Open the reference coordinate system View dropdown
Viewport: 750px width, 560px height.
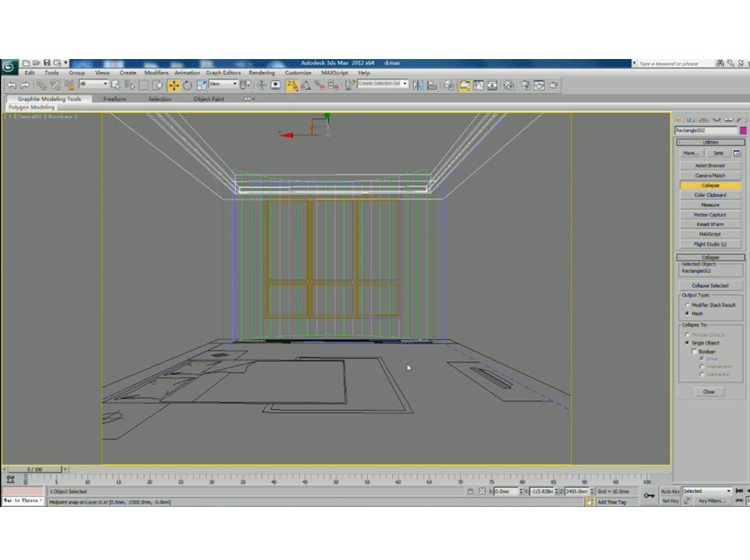point(223,84)
